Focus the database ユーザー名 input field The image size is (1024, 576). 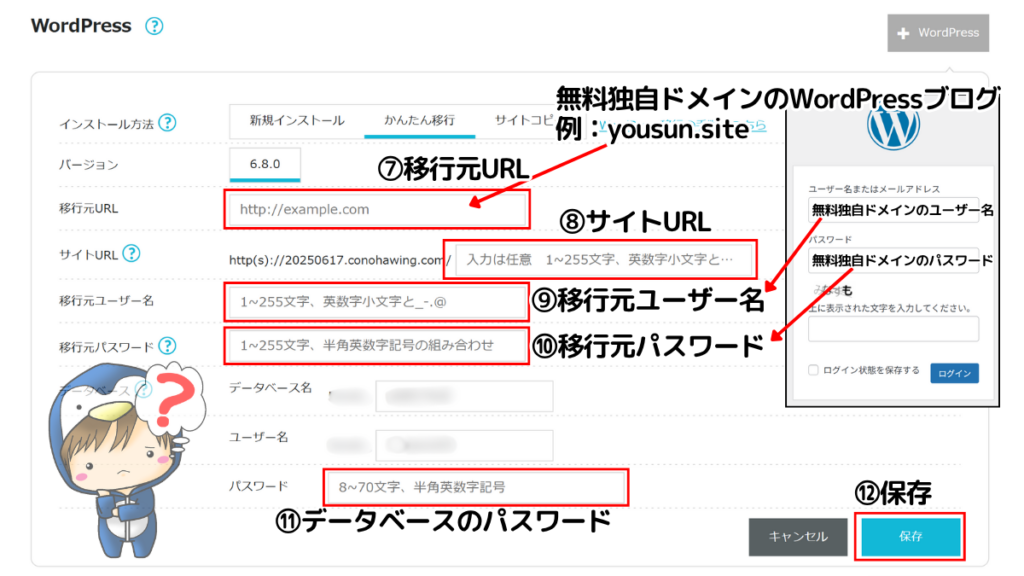[464, 445]
